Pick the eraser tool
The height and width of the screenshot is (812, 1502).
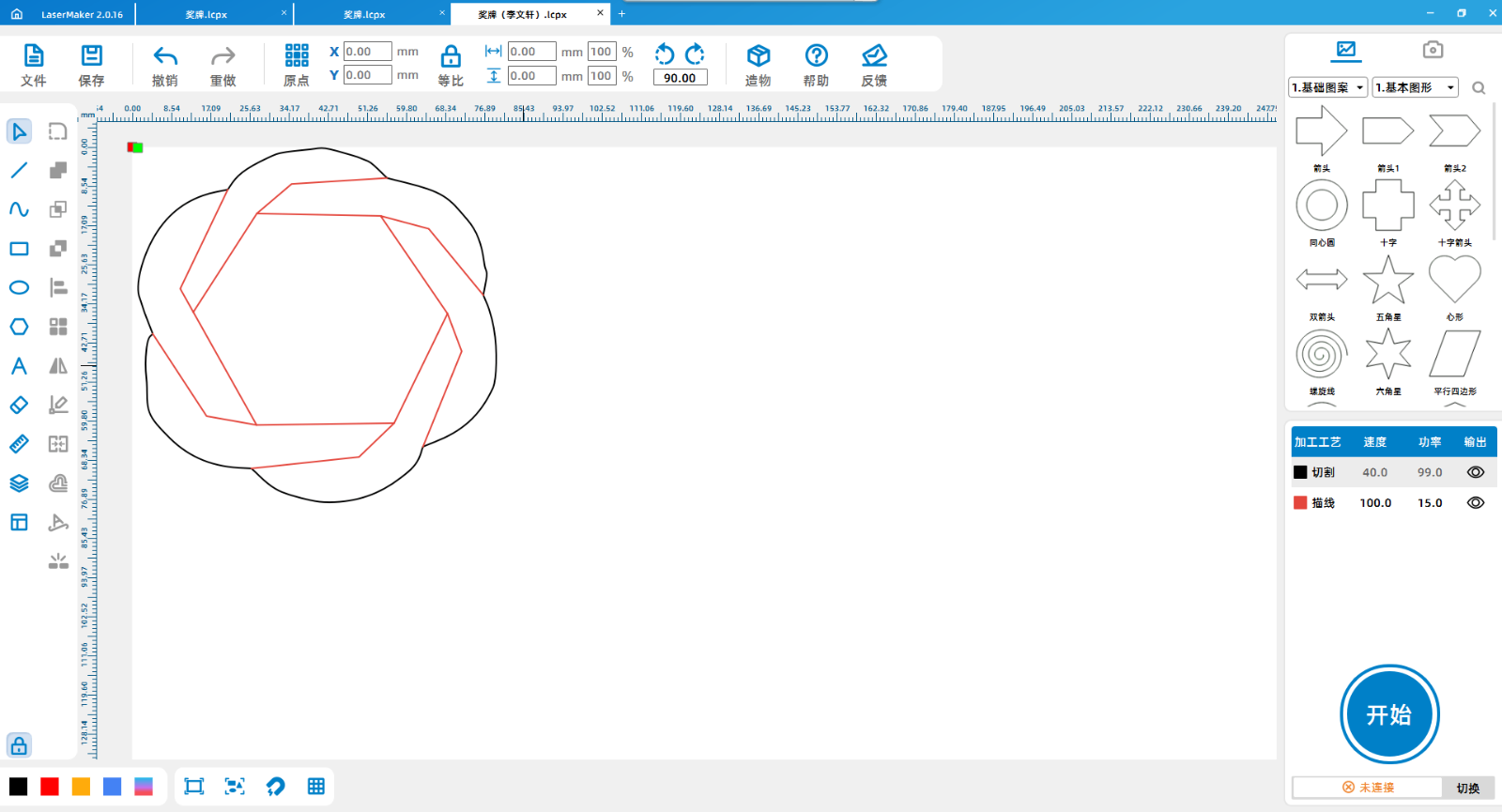[19, 406]
